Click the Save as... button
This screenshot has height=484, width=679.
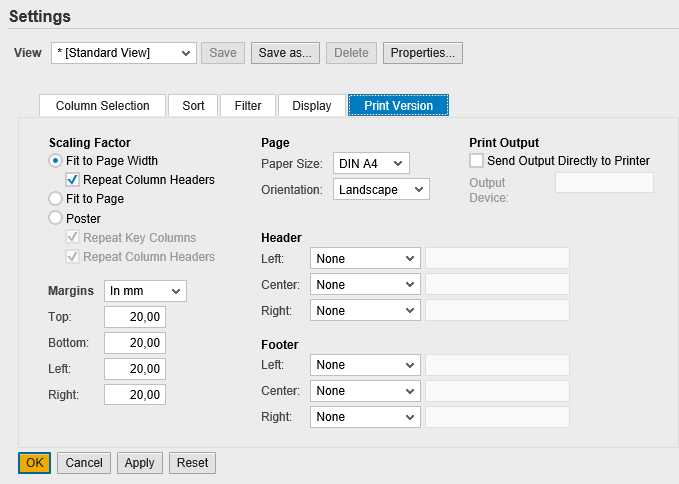click(285, 53)
